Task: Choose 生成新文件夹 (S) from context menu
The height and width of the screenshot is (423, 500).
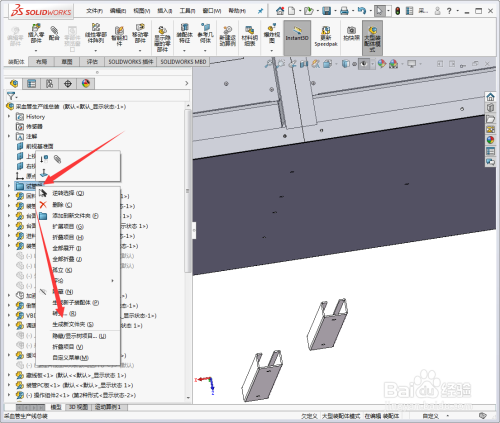Action: (73, 324)
